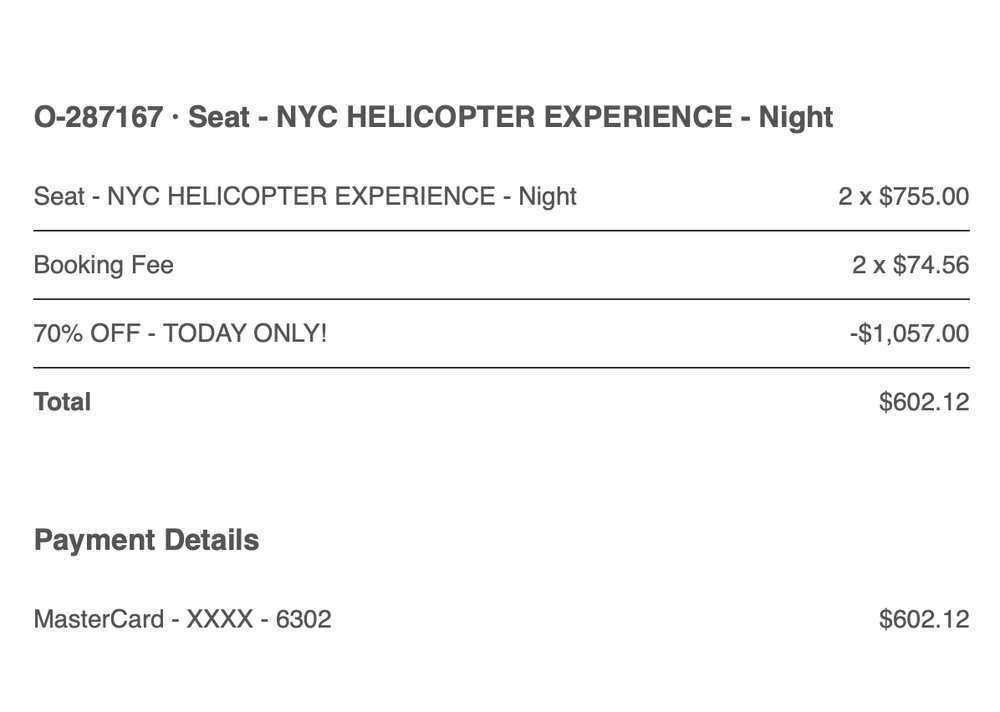The image size is (1000, 712).
Task: Click the $602.12 amount beside MasterCard
Action: click(x=924, y=619)
